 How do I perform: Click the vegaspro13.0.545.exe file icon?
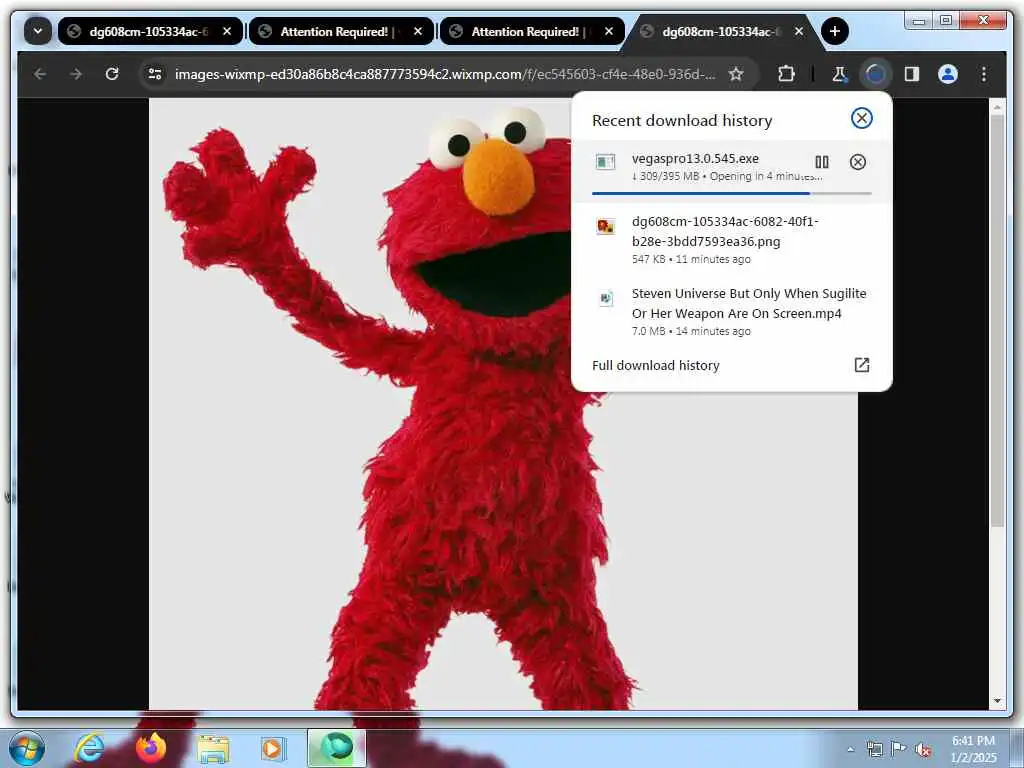click(x=605, y=162)
